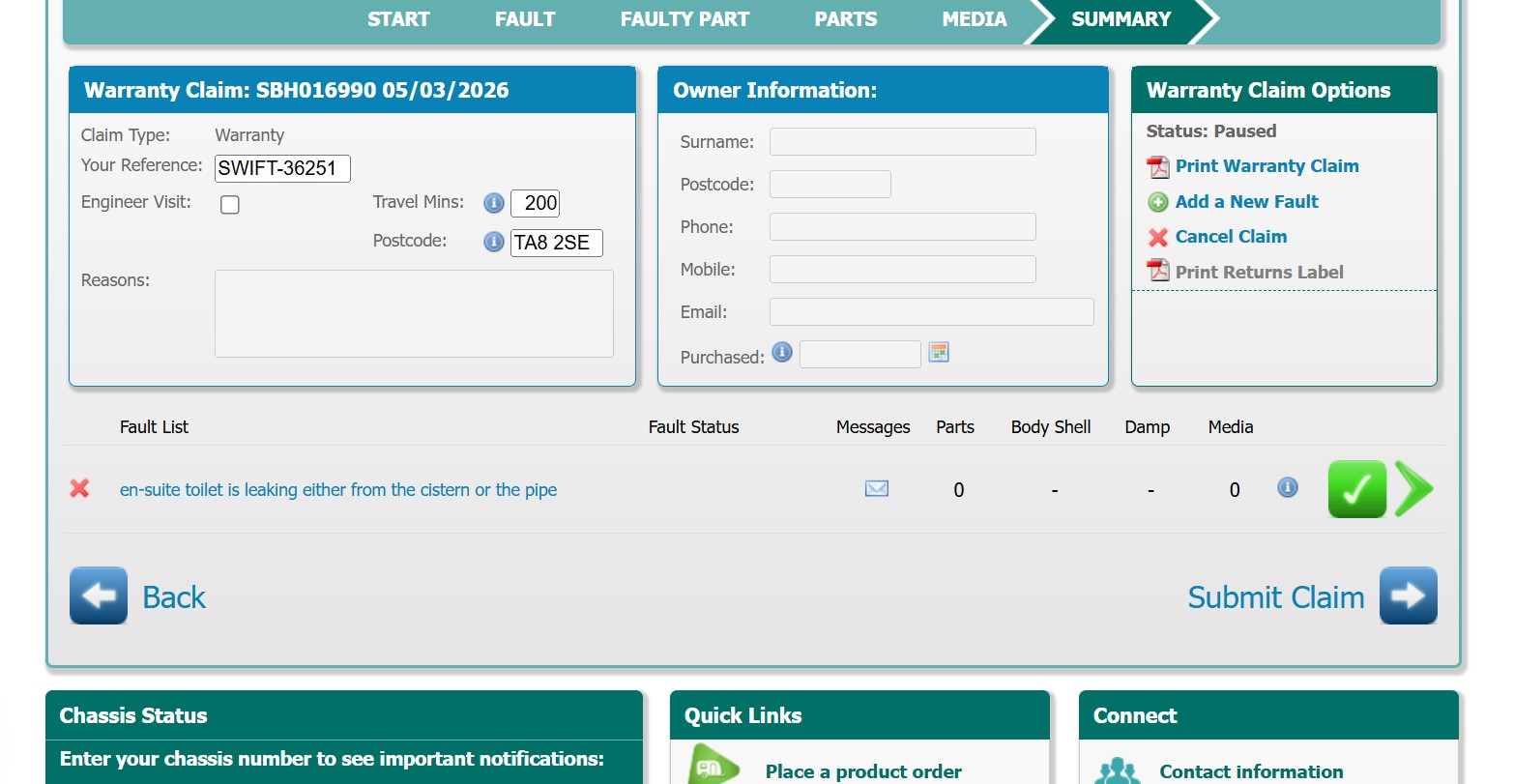Viewport: 1514px width, 784px height.
Task: Click the Back text link
Action: pos(174,597)
